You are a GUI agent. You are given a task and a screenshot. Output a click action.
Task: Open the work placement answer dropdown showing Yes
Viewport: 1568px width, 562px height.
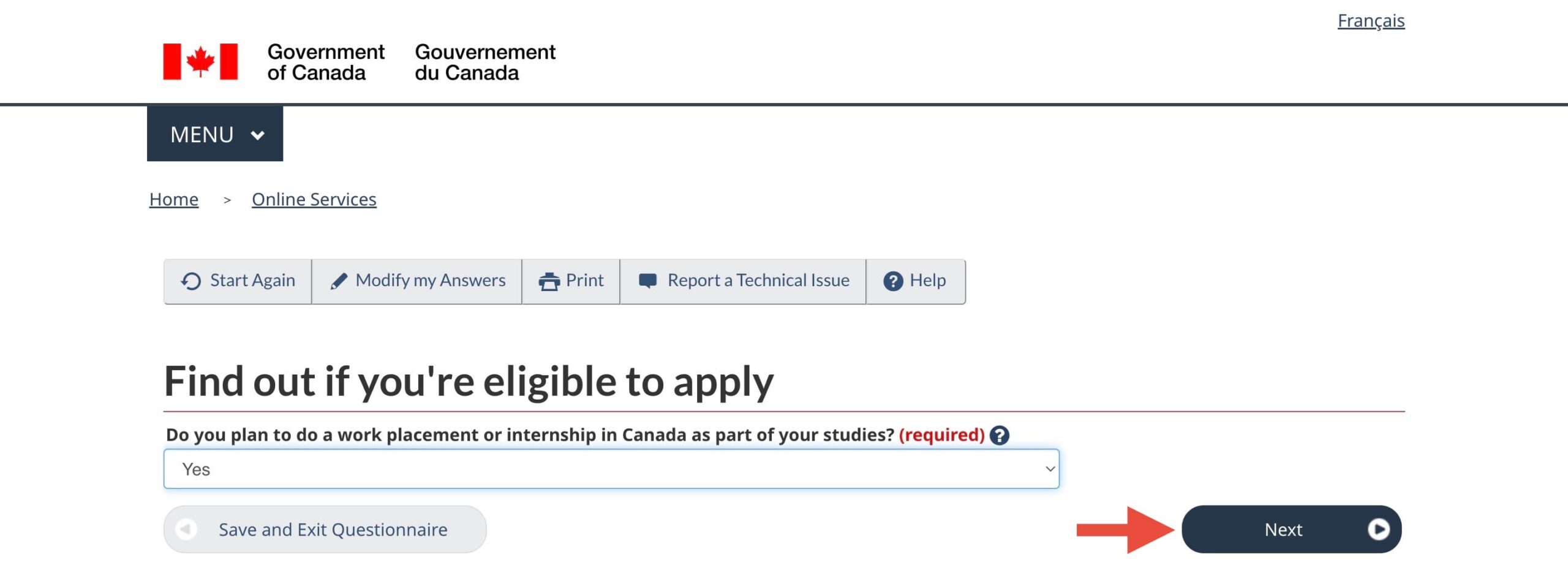[611, 469]
